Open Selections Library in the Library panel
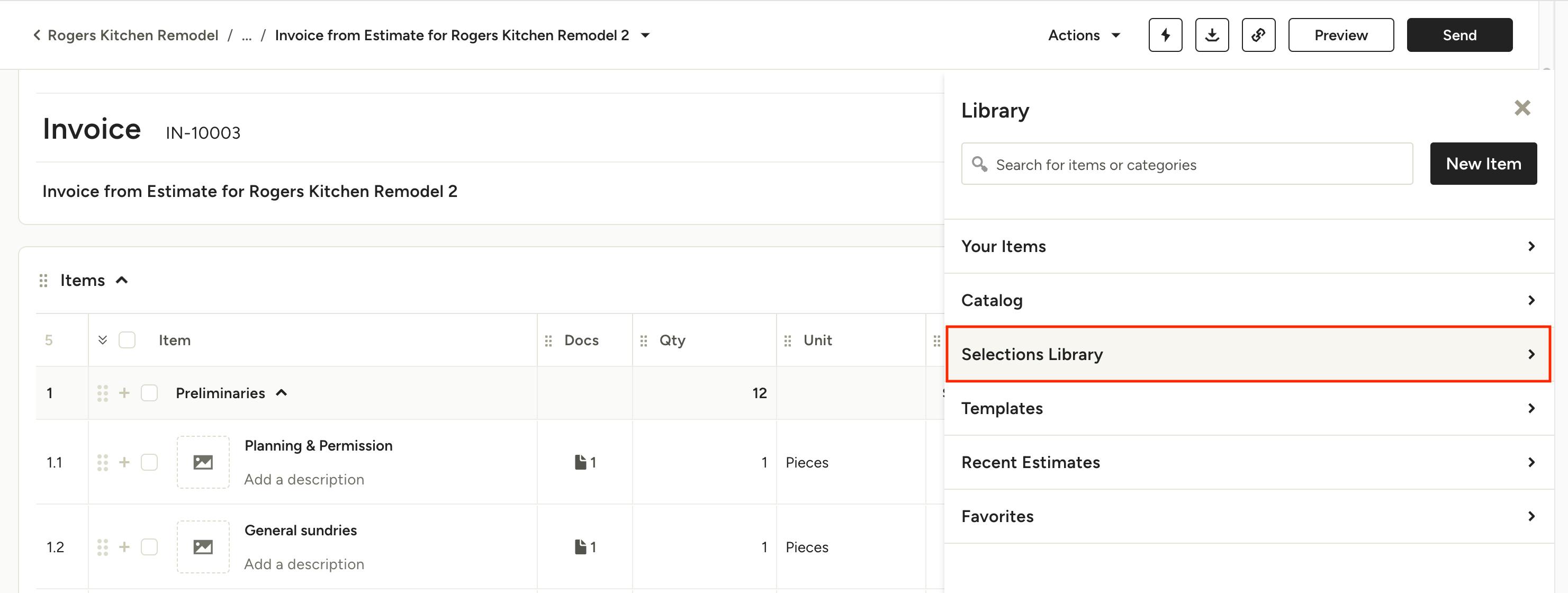 pos(1248,354)
